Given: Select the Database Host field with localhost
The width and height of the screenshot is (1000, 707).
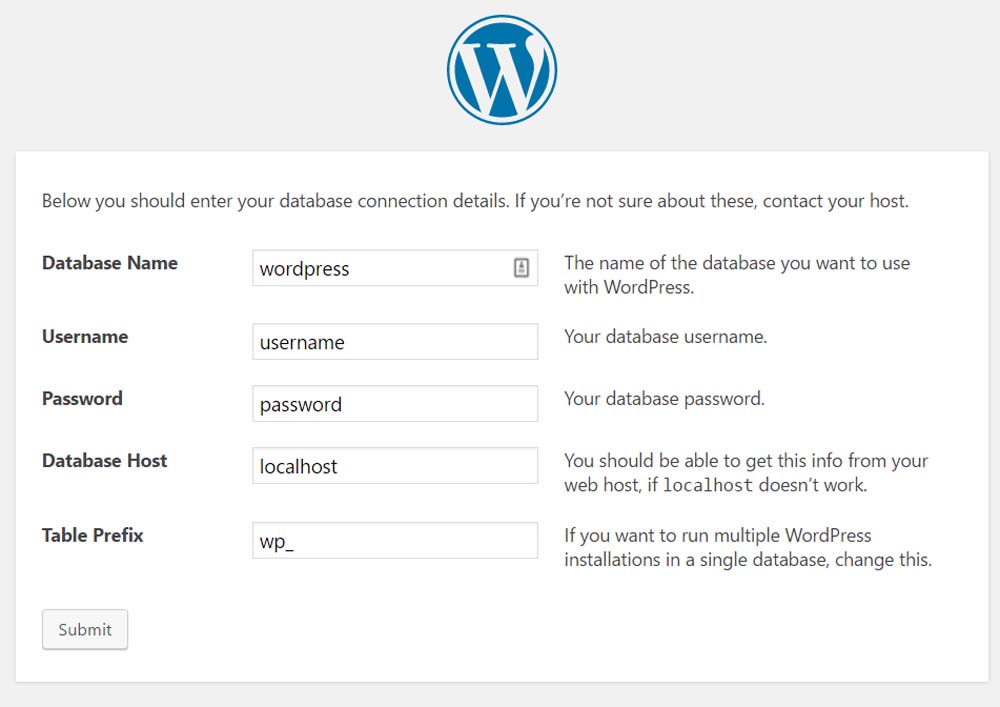Looking at the screenshot, I should point(395,465).
